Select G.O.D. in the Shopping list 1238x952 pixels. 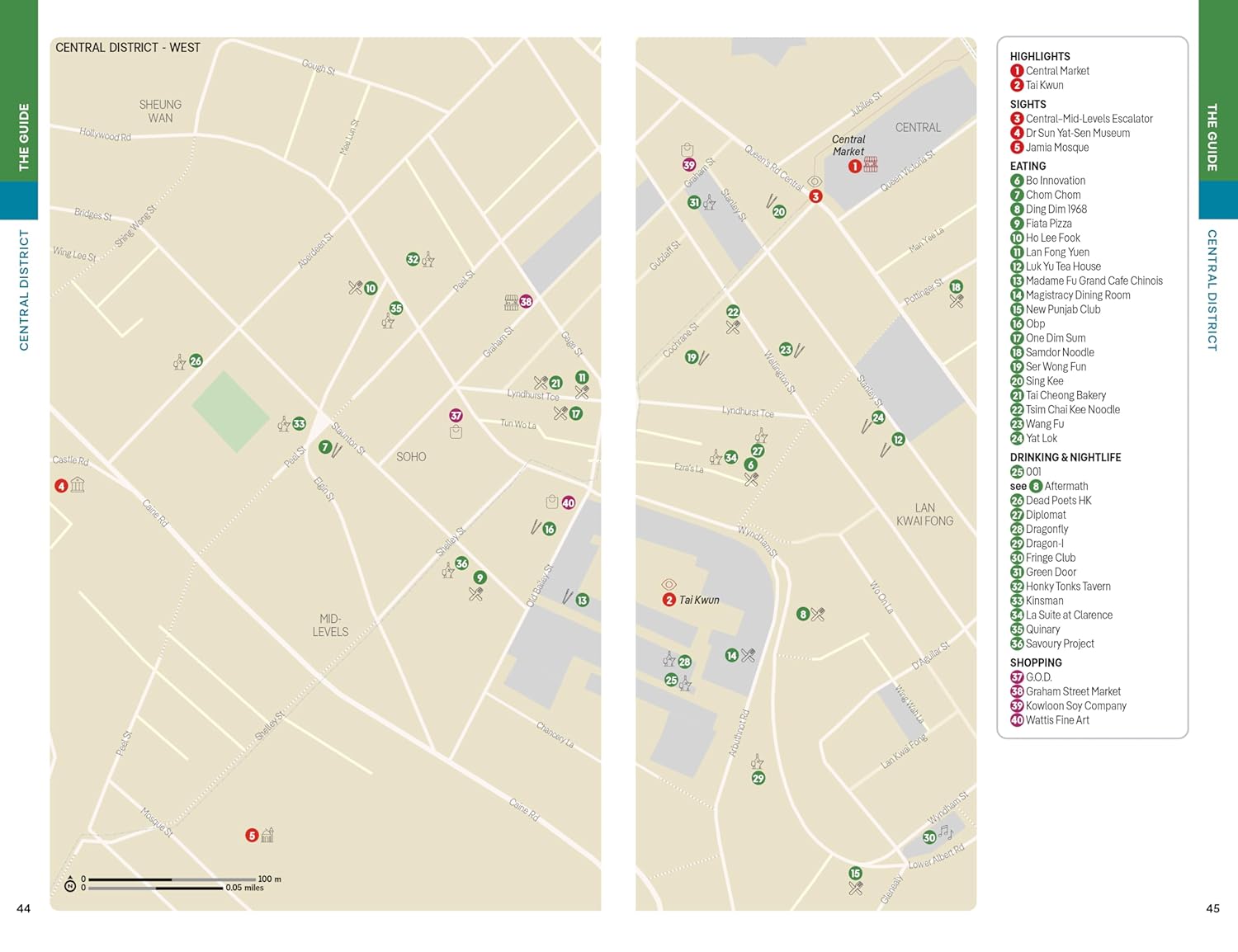pos(1037,677)
